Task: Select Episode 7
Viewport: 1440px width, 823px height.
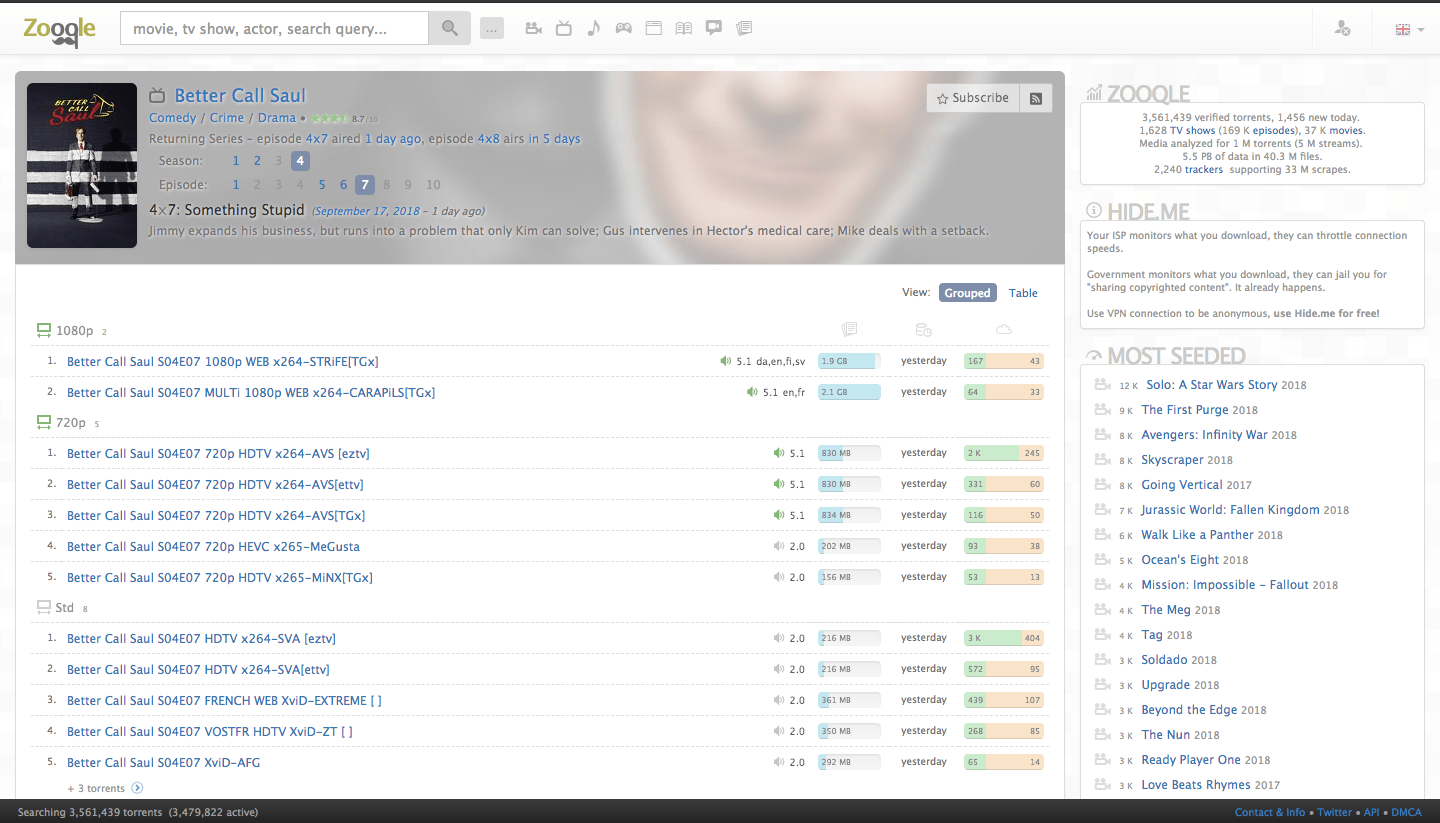Action: (x=365, y=185)
